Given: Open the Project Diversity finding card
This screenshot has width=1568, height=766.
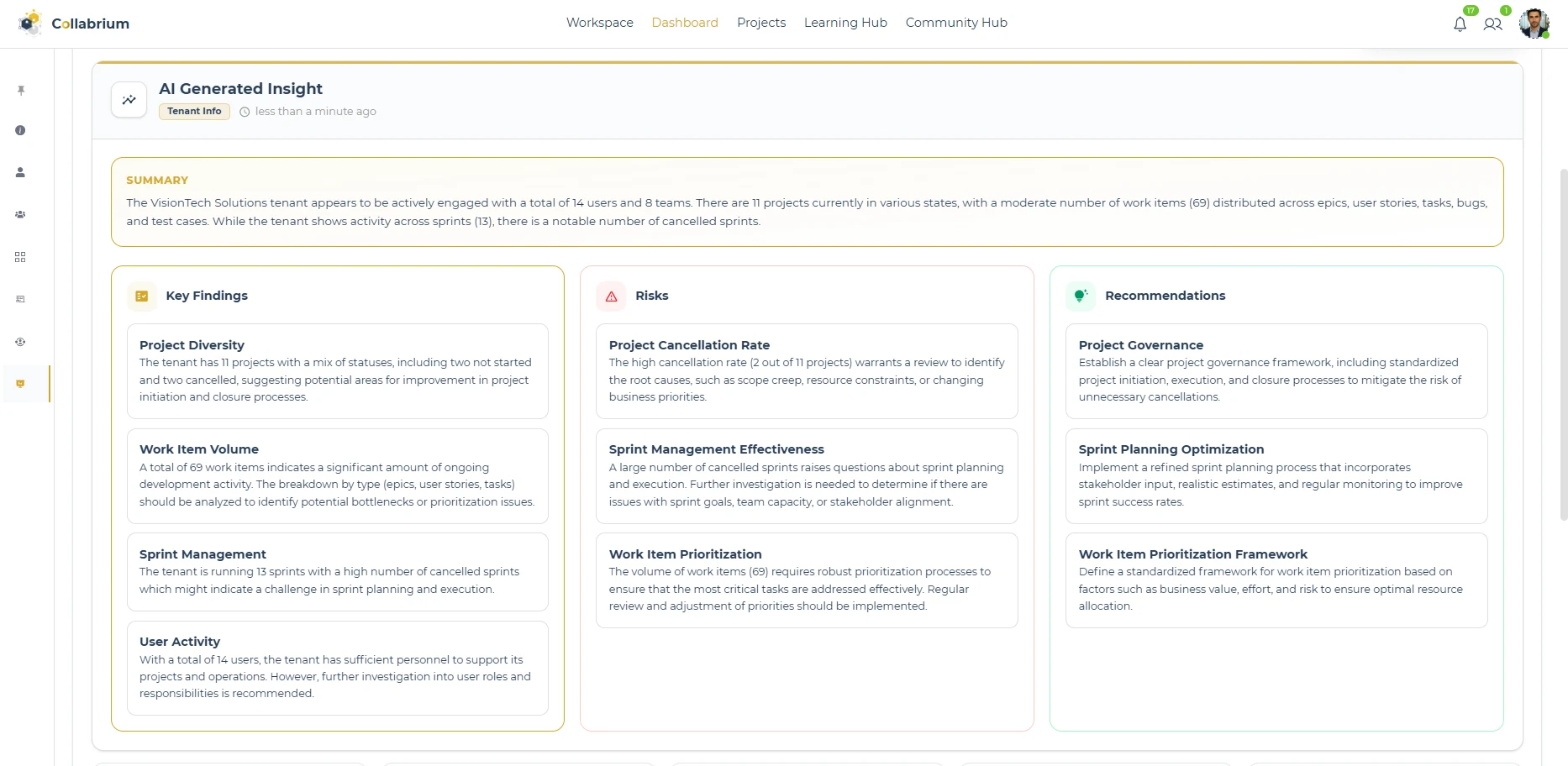Looking at the screenshot, I should pos(338,371).
